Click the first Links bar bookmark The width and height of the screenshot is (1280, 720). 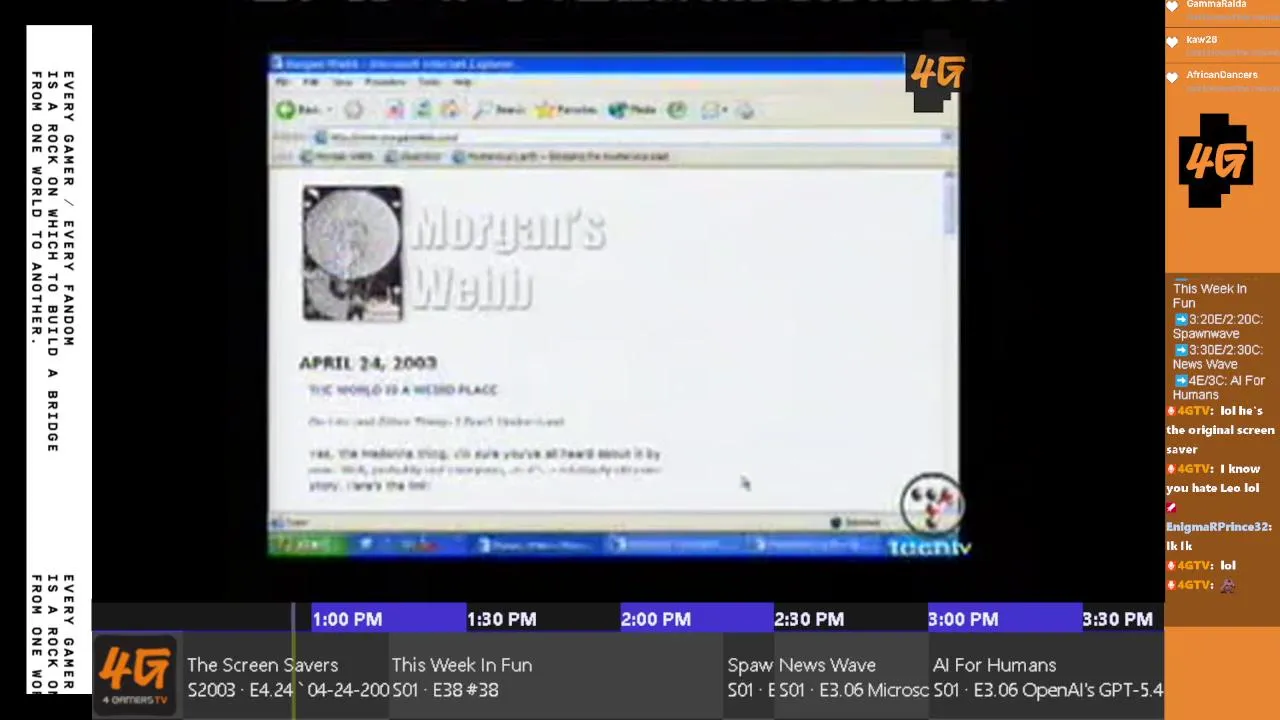coord(337,157)
